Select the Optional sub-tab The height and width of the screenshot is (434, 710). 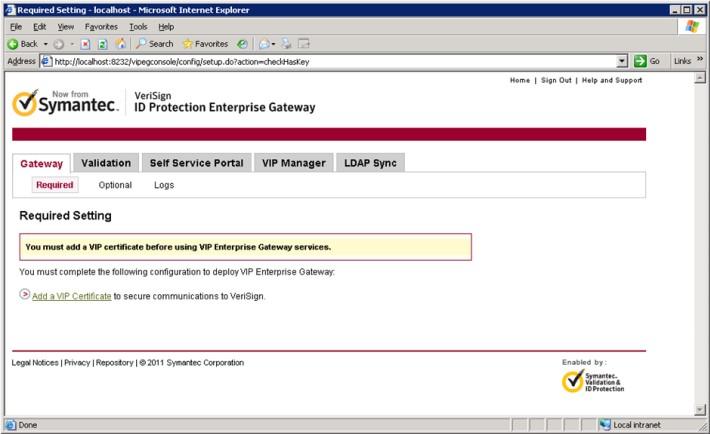pyautogui.click(x=115, y=185)
